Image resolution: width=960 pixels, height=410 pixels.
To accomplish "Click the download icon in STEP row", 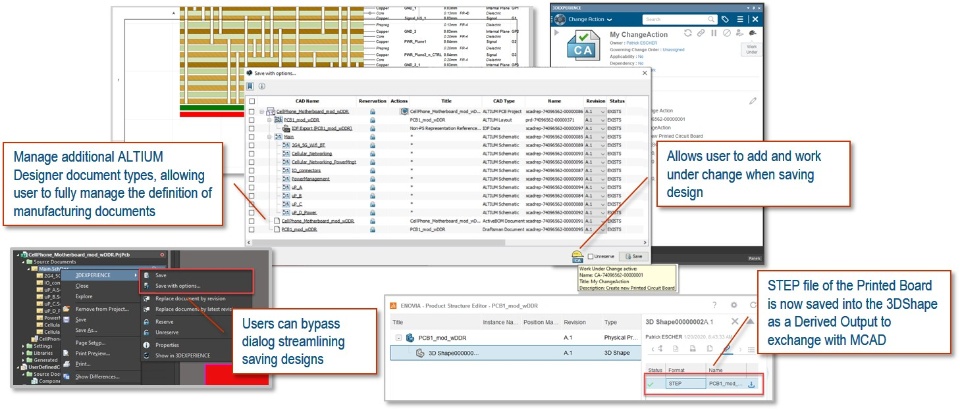I will pos(751,384).
